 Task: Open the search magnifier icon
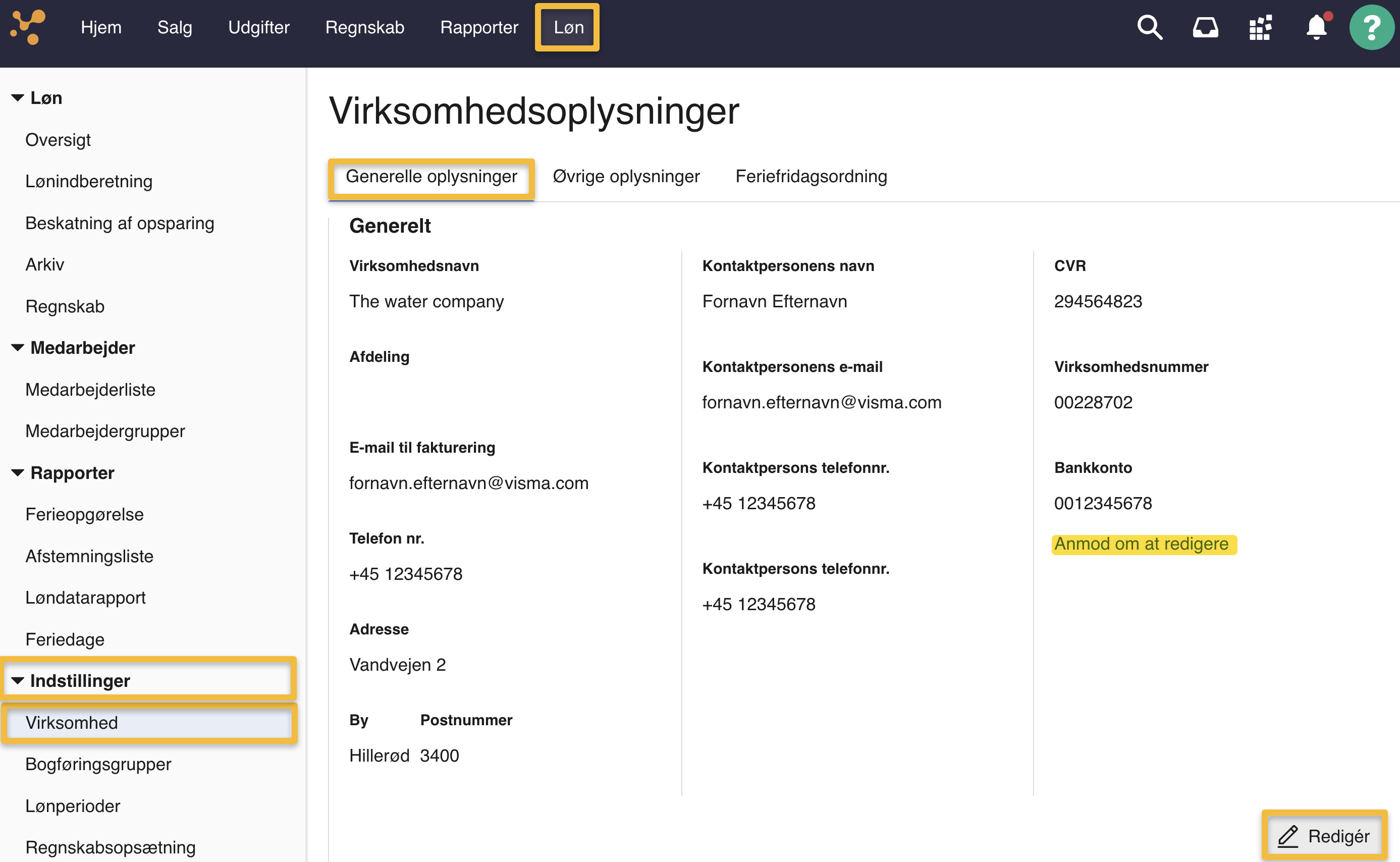[1149, 27]
